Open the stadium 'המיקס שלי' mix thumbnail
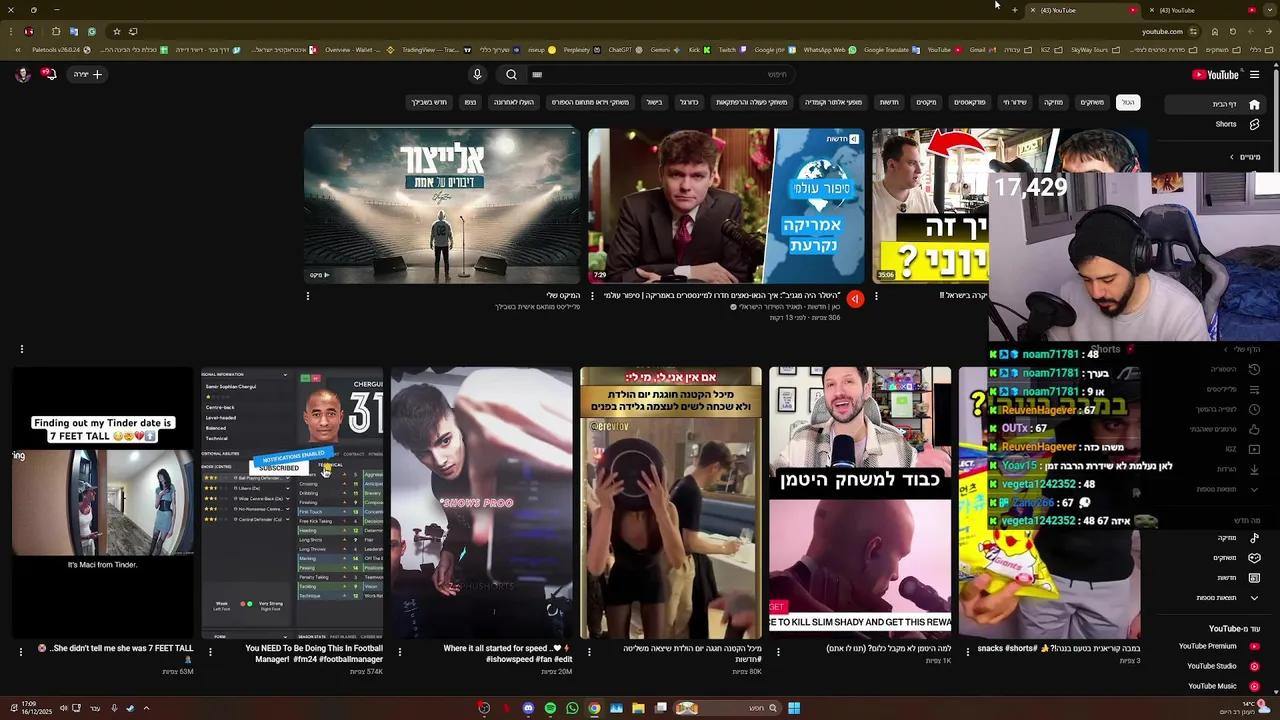This screenshot has height=720, width=1280. (442, 205)
